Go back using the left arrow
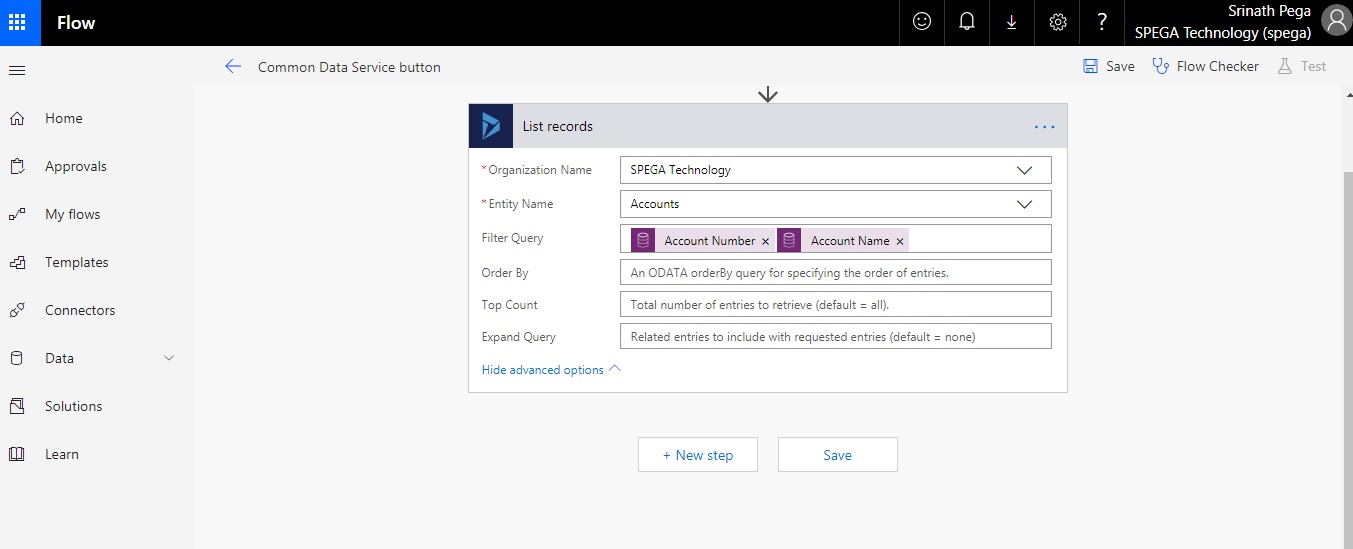The image size is (1353, 549). (233, 66)
